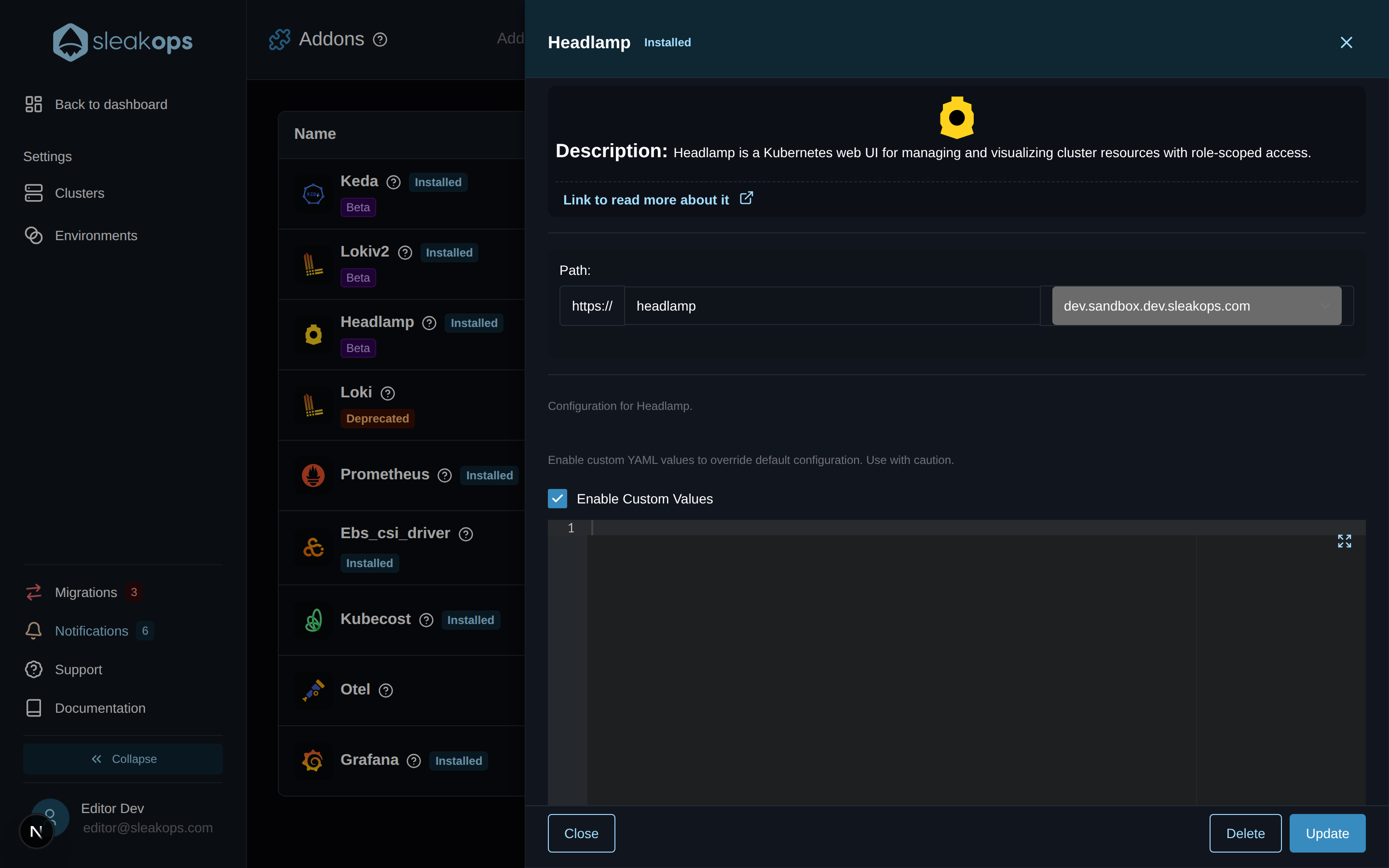Click the Otel telescope icon
This screenshot has height=868, width=1389.
coord(313,691)
